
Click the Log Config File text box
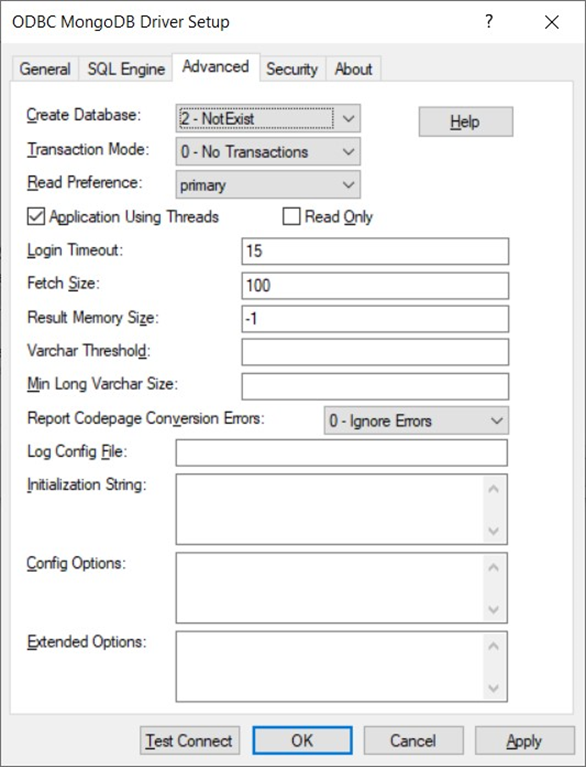341,453
